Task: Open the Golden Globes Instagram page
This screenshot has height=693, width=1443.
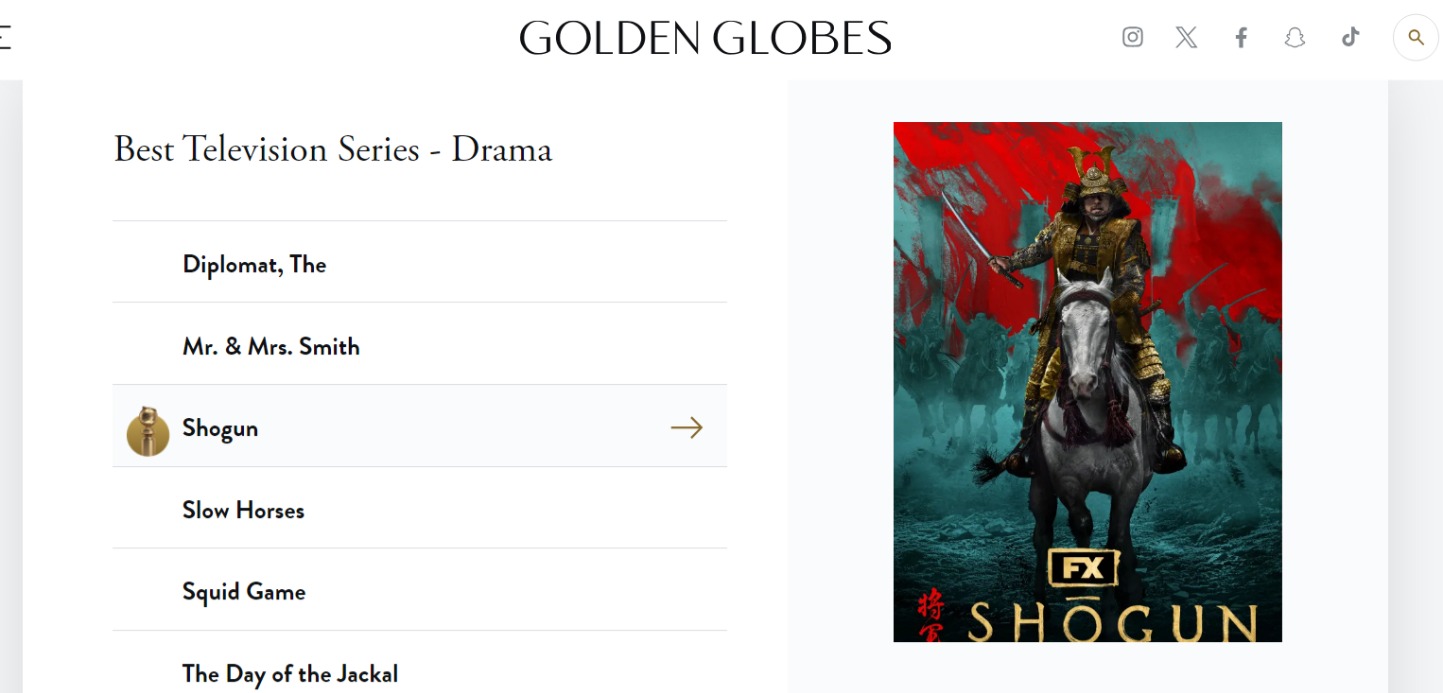Action: (1132, 37)
